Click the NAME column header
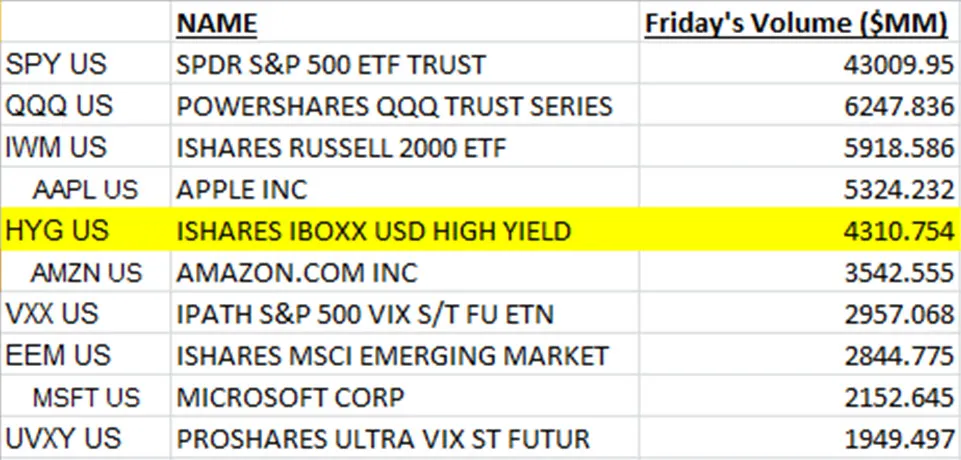Image resolution: width=961 pixels, height=460 pixels. (x=216, y=22)
